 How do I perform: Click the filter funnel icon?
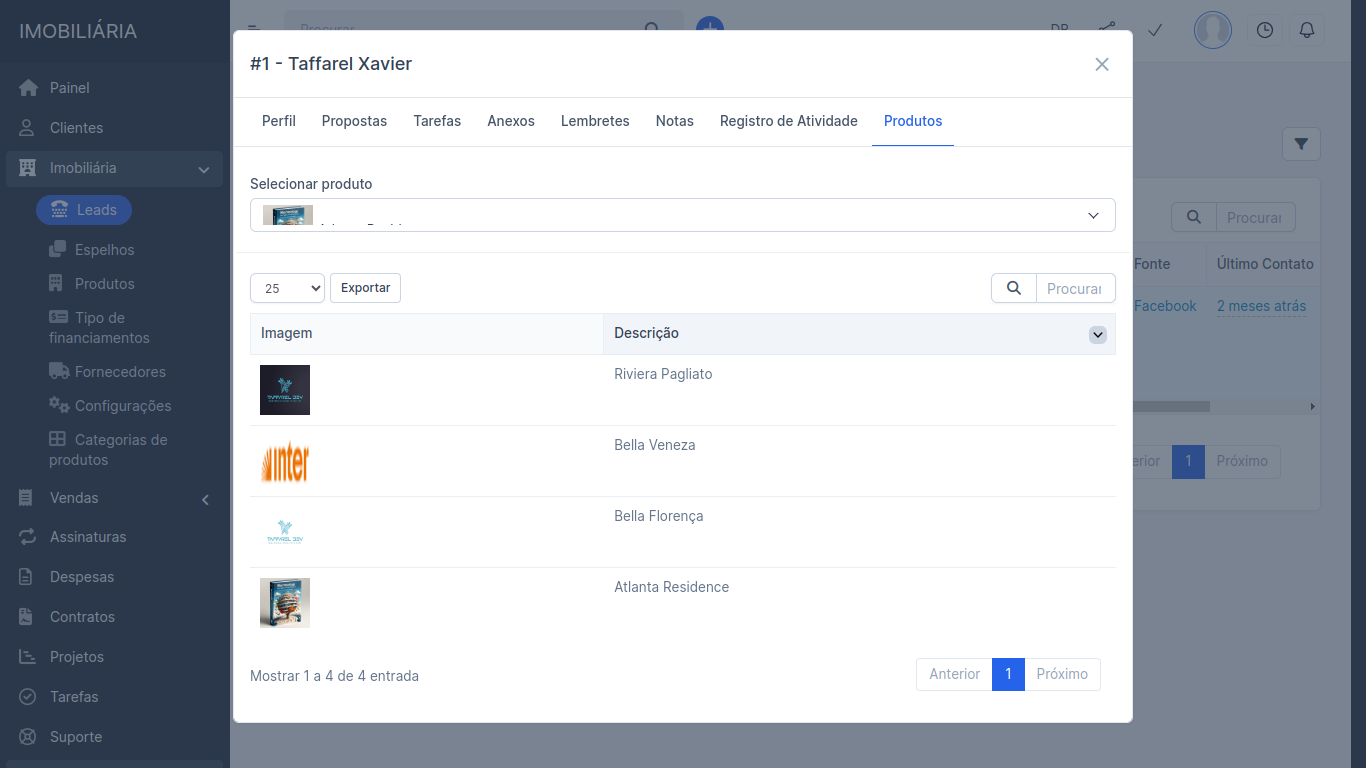tap(1301, 144)
